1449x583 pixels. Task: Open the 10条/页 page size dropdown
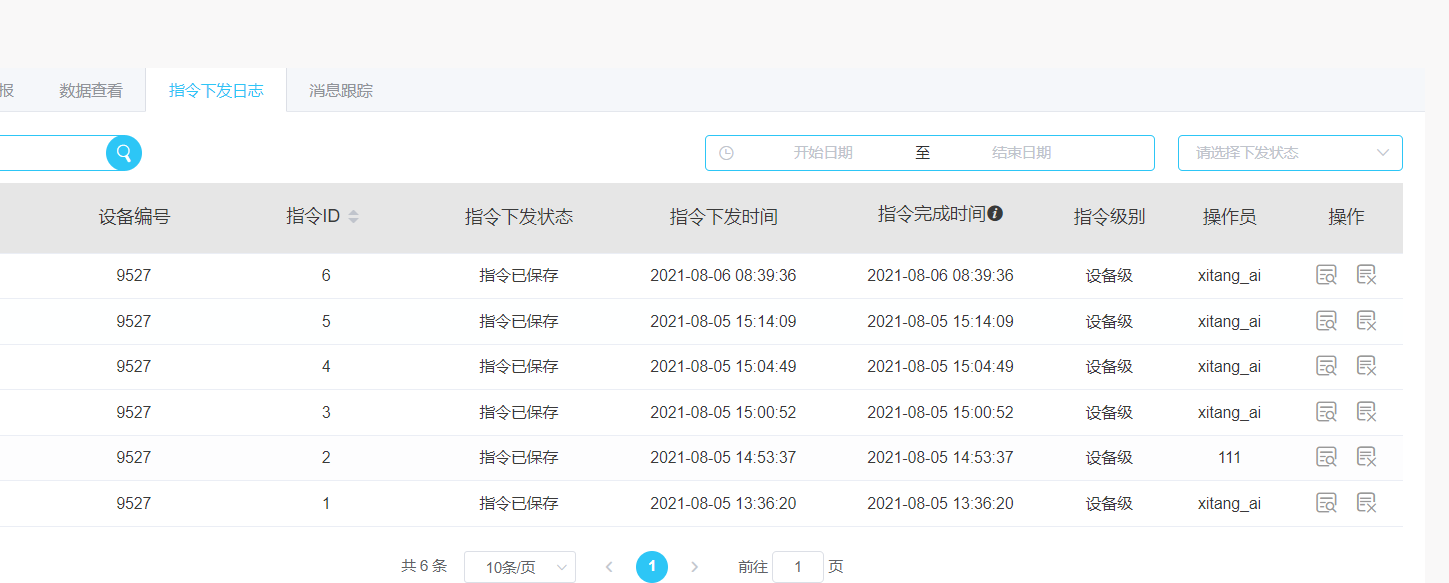pos(520,566)
